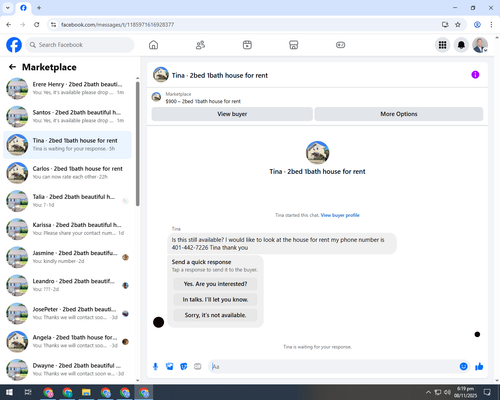This screenshot has height=400, width=500.
Task: Click the chat header house thumbnail
Action: click(161, 75)
